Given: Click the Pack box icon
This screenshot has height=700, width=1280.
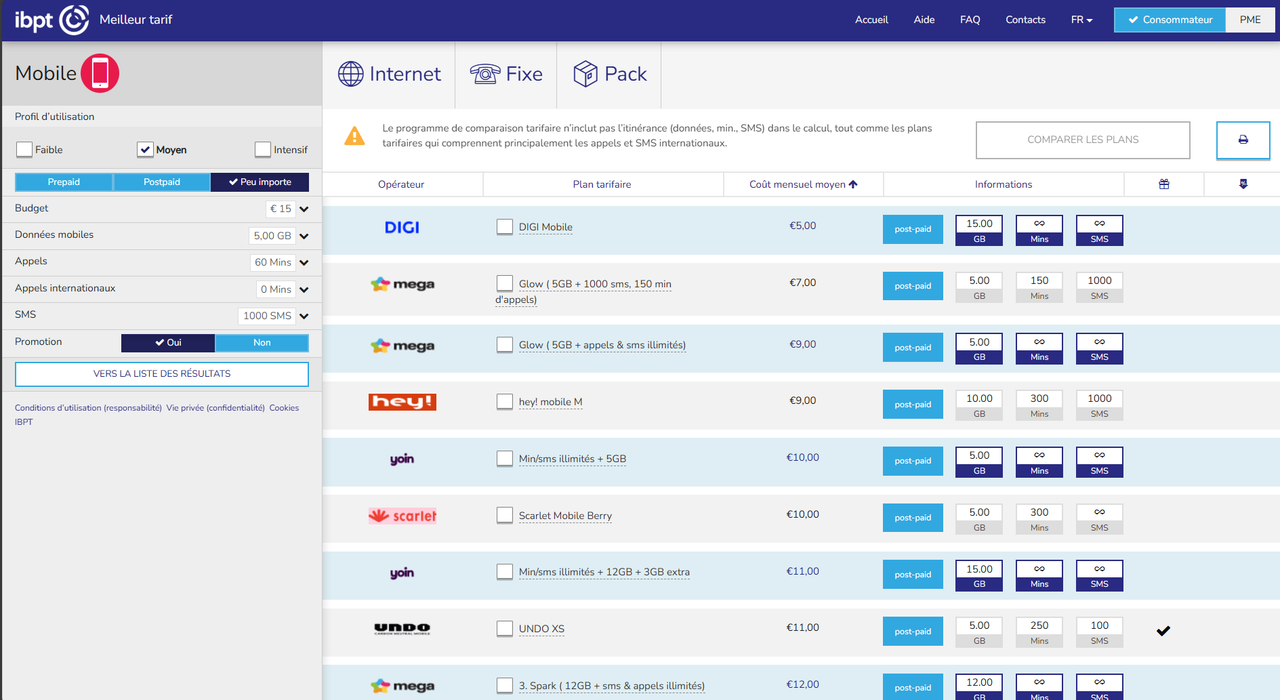Looking at the screenshot, I should click(x=585, y=74).
